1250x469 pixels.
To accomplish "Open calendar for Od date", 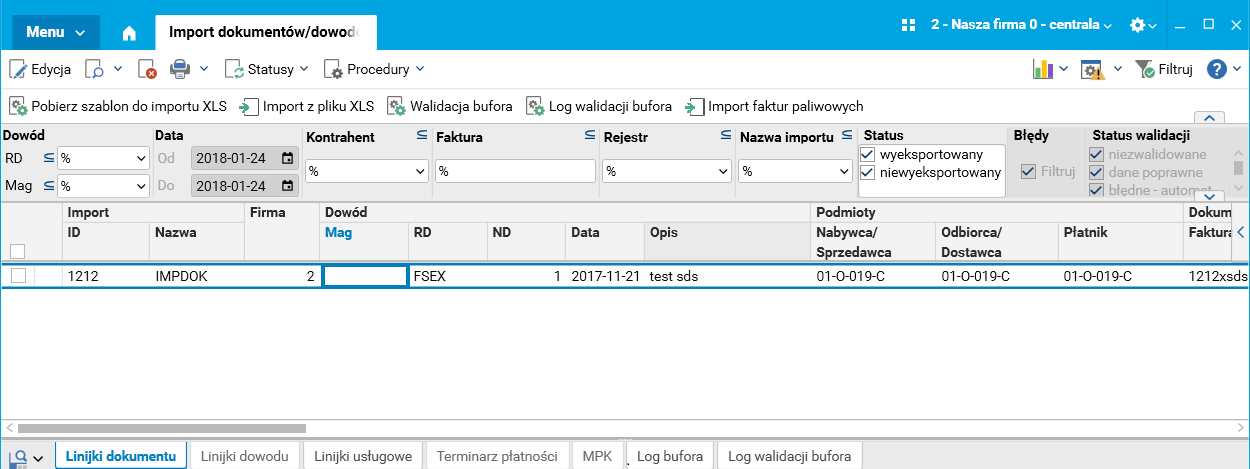I will [x=287, y=158].
